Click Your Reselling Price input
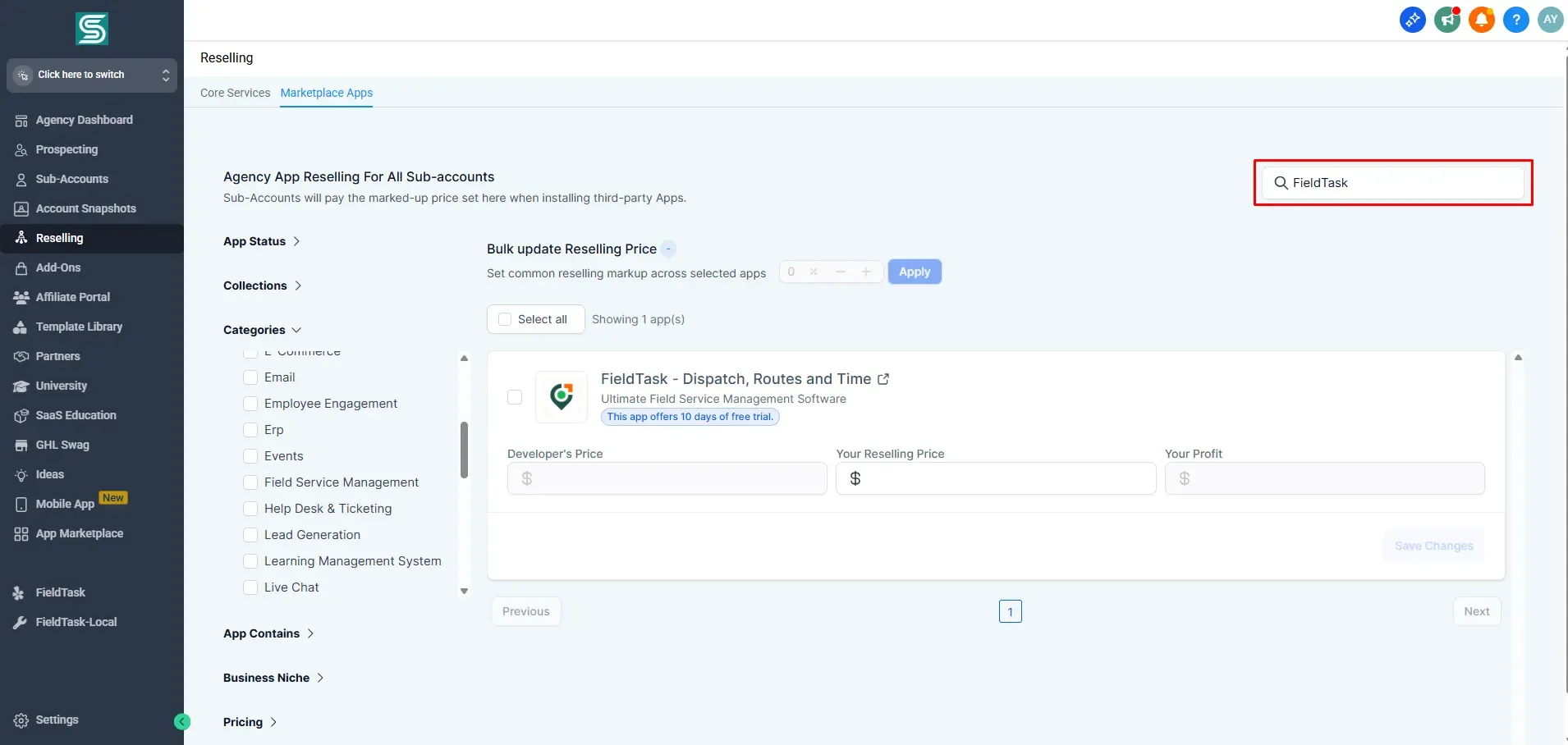Viewport: 1568px width, 745px height. pos(996,478)
